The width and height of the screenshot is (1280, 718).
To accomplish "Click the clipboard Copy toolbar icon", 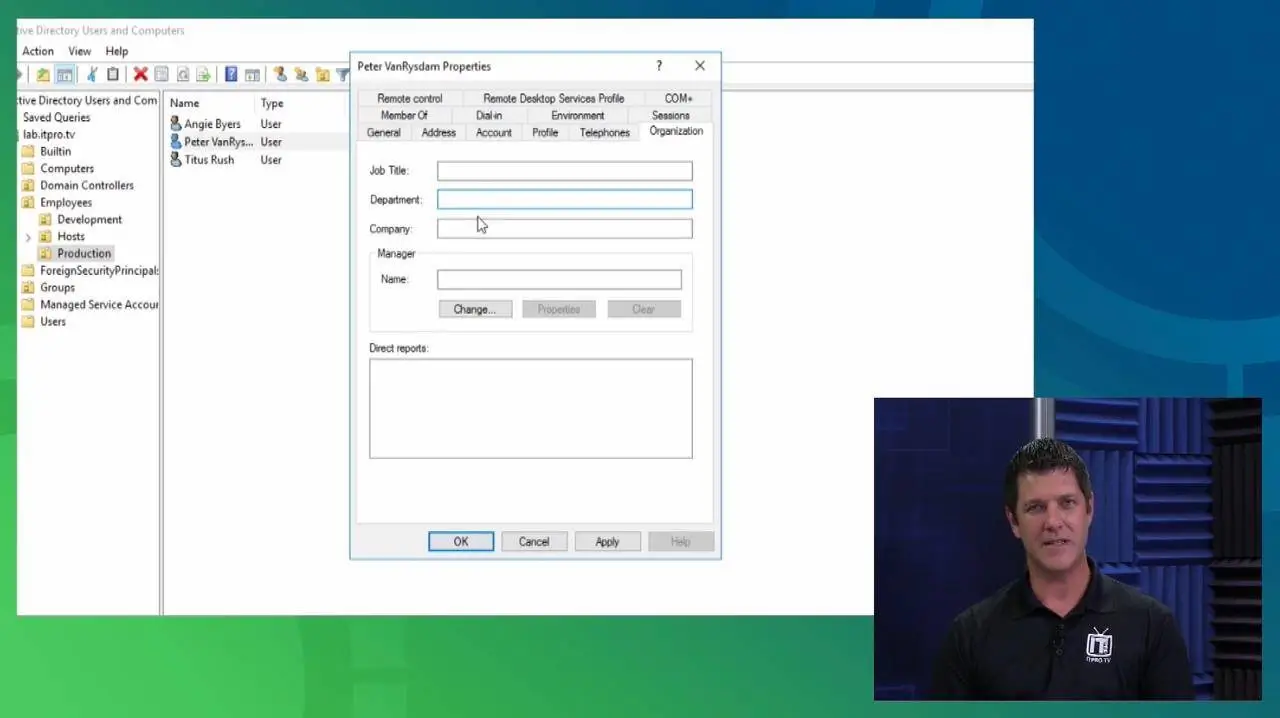I will click(112, 75).
